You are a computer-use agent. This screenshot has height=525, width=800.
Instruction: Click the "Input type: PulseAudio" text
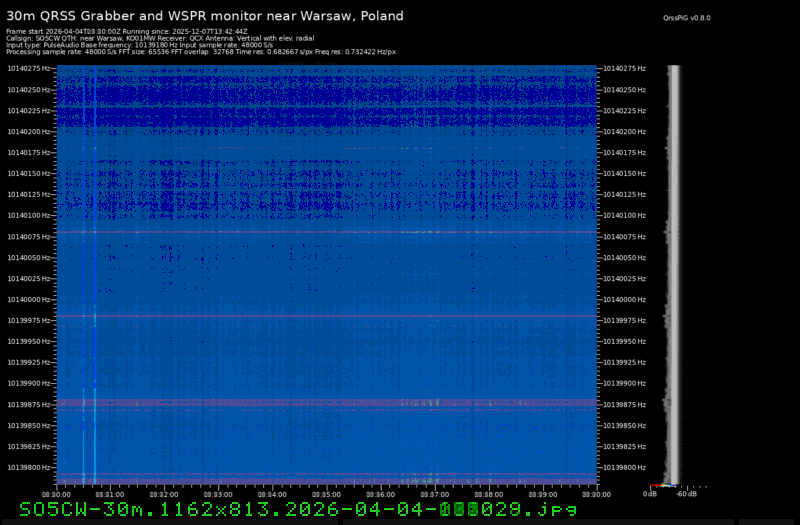point(42,45)
